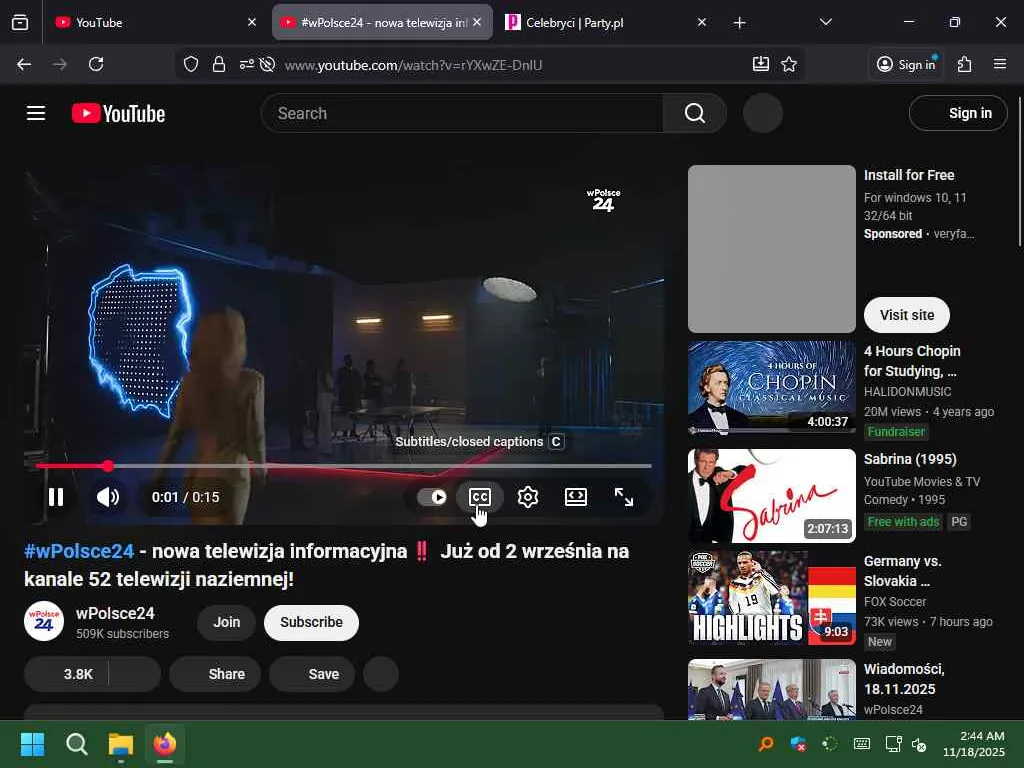Open the Windows Start menu

pos(33,744)
